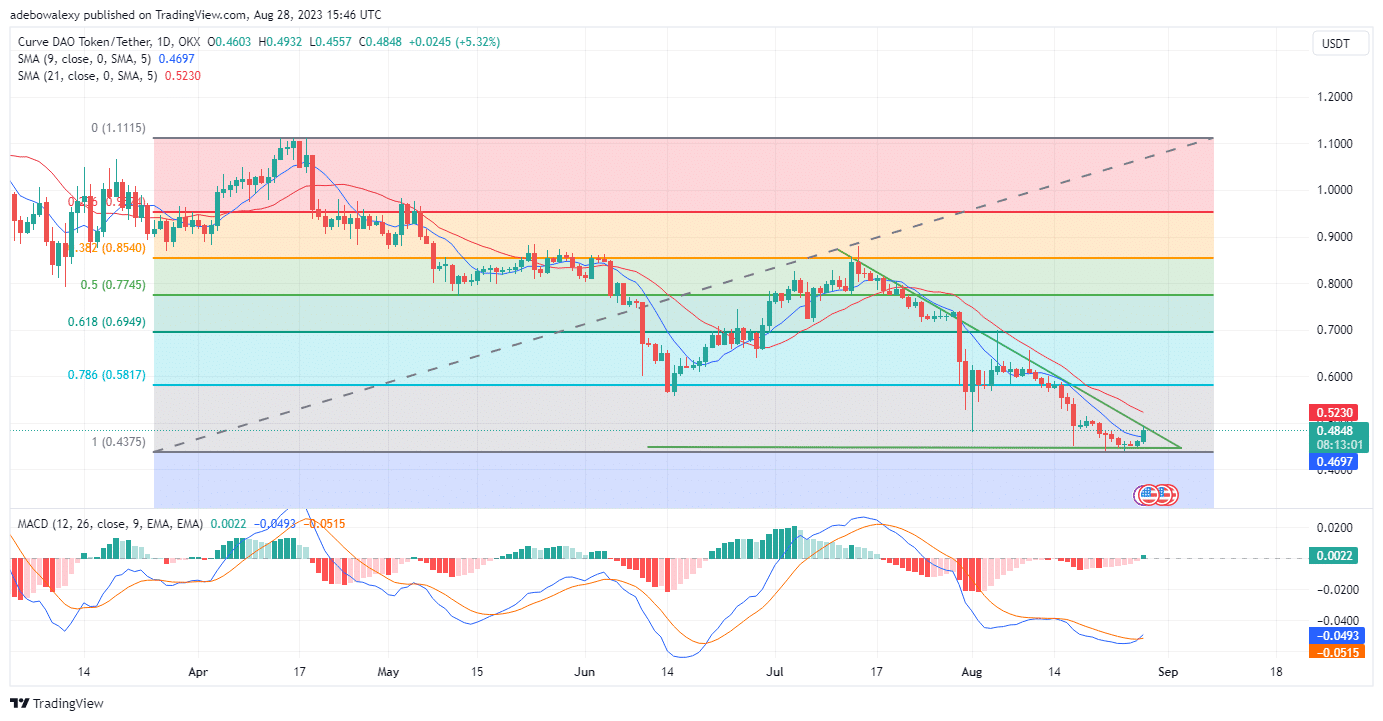This screenshot has width=1383, height=721.
Task: Click the Jun label on time axis
Action: 586,672
